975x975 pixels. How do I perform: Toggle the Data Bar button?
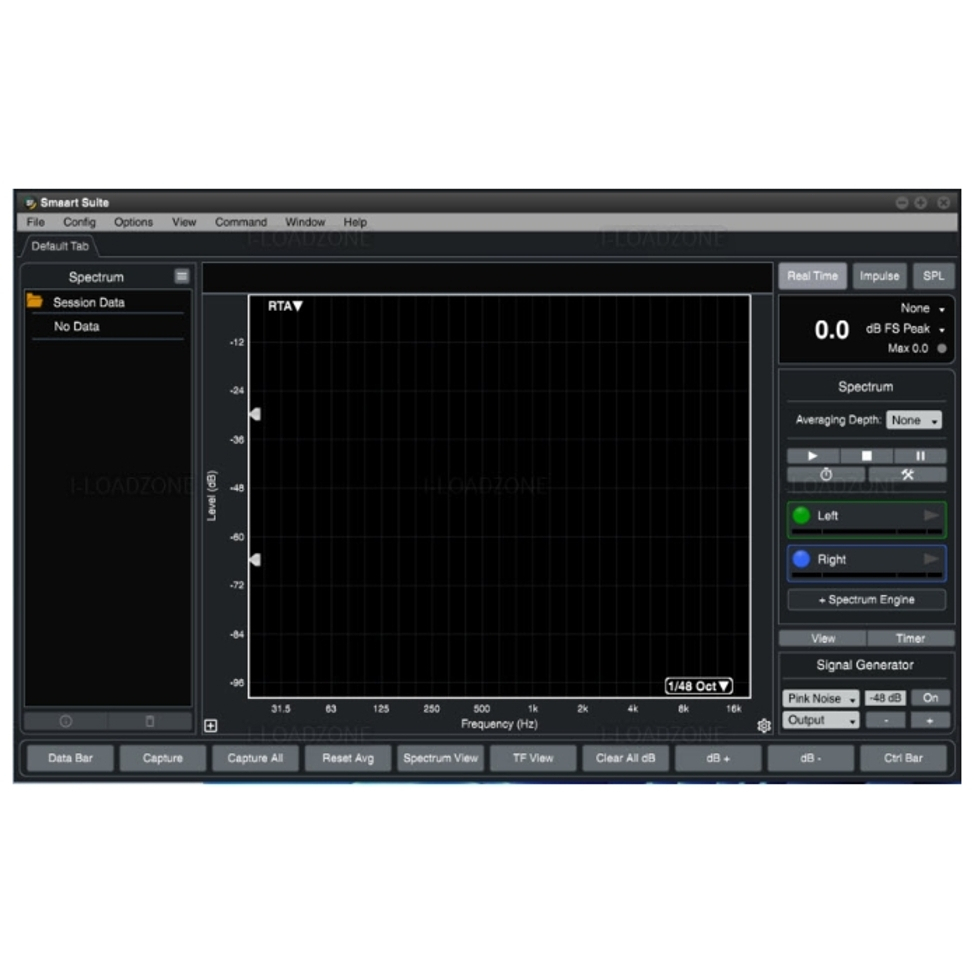coord(70,758)
